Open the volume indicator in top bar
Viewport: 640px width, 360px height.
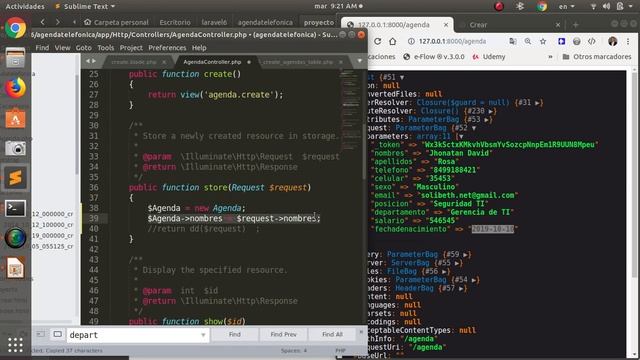[x=607, y=6]
